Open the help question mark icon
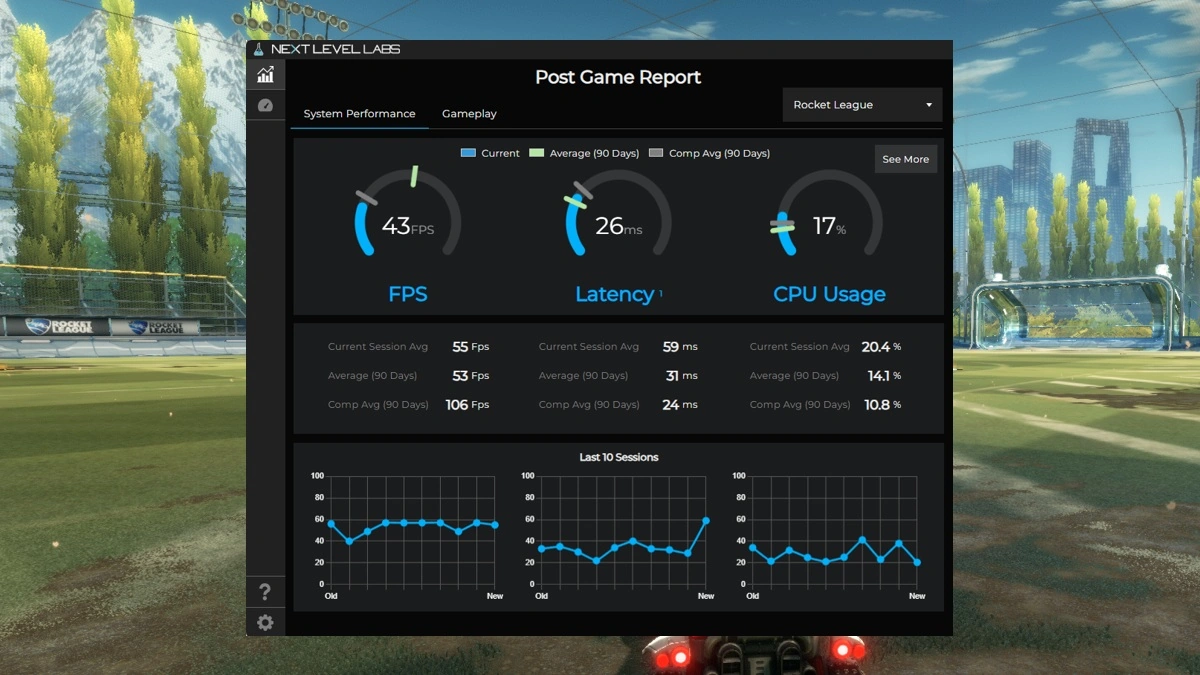1200x675 pixels. 265,591
